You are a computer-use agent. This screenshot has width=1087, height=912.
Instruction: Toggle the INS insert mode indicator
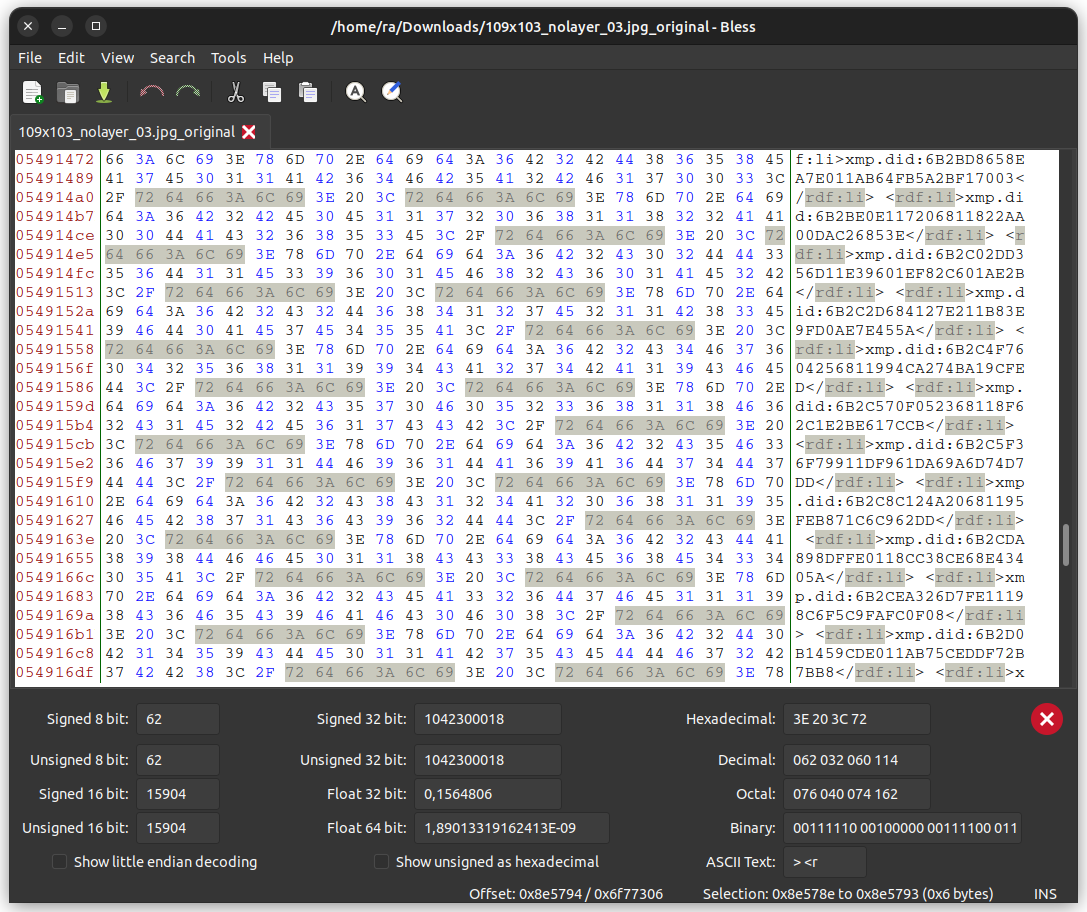(x=1045, y=894)
